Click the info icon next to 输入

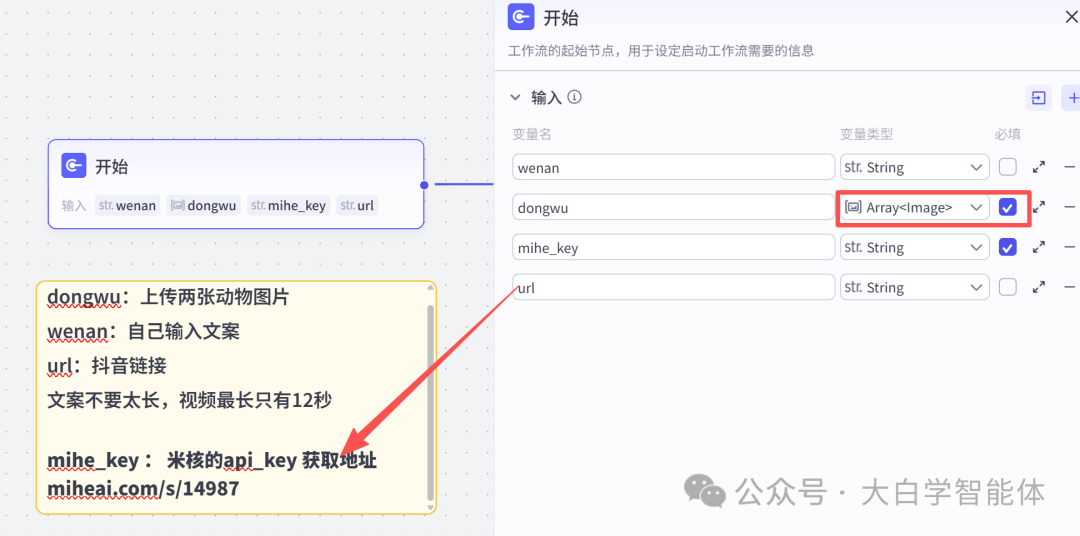574,97
